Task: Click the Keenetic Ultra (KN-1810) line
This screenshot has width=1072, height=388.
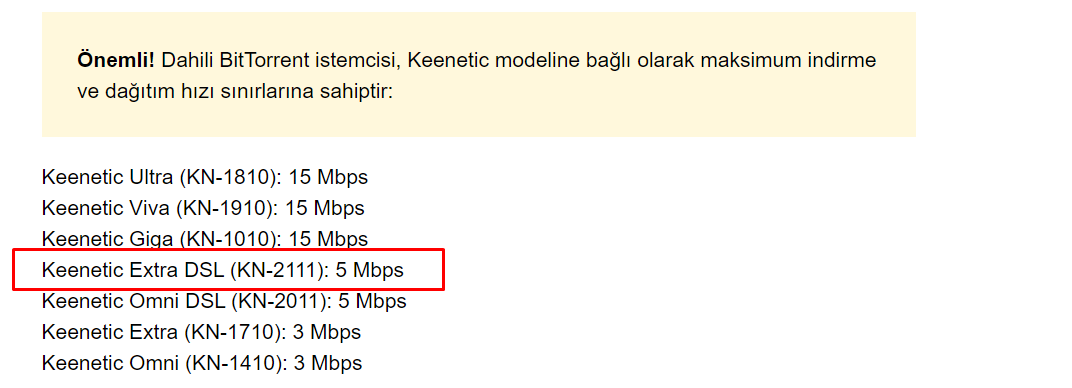Action: 204,178
